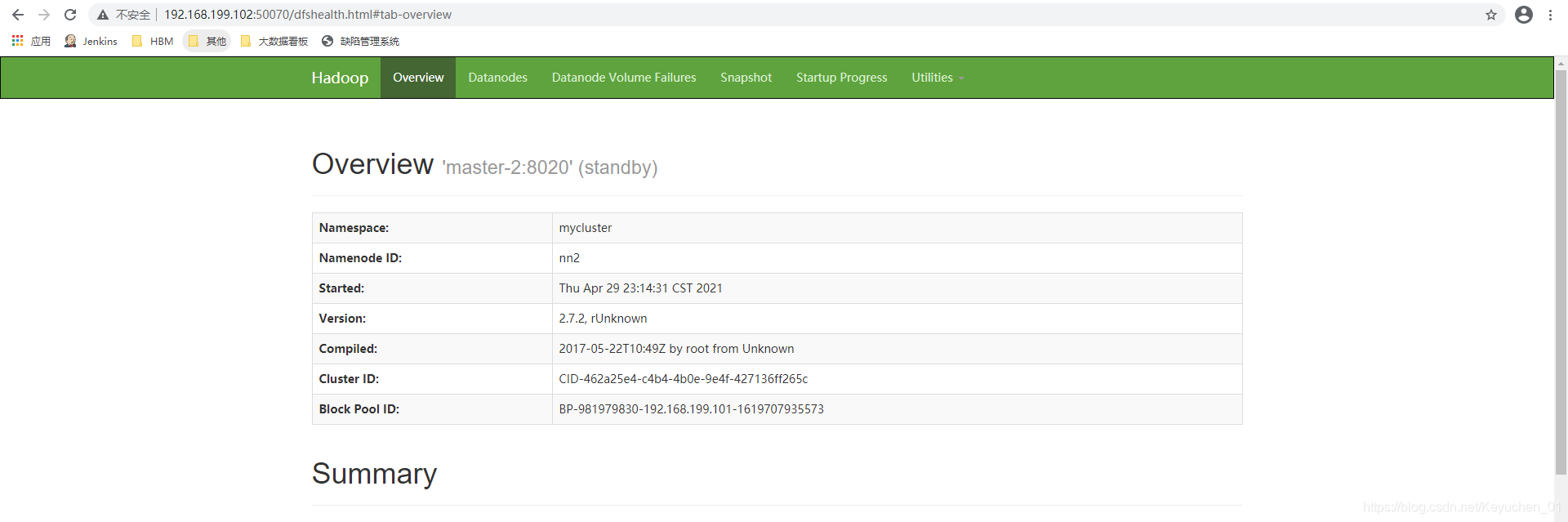Click the 'Started:' row label
The image size is (1568, 522).
pos(341,288)
